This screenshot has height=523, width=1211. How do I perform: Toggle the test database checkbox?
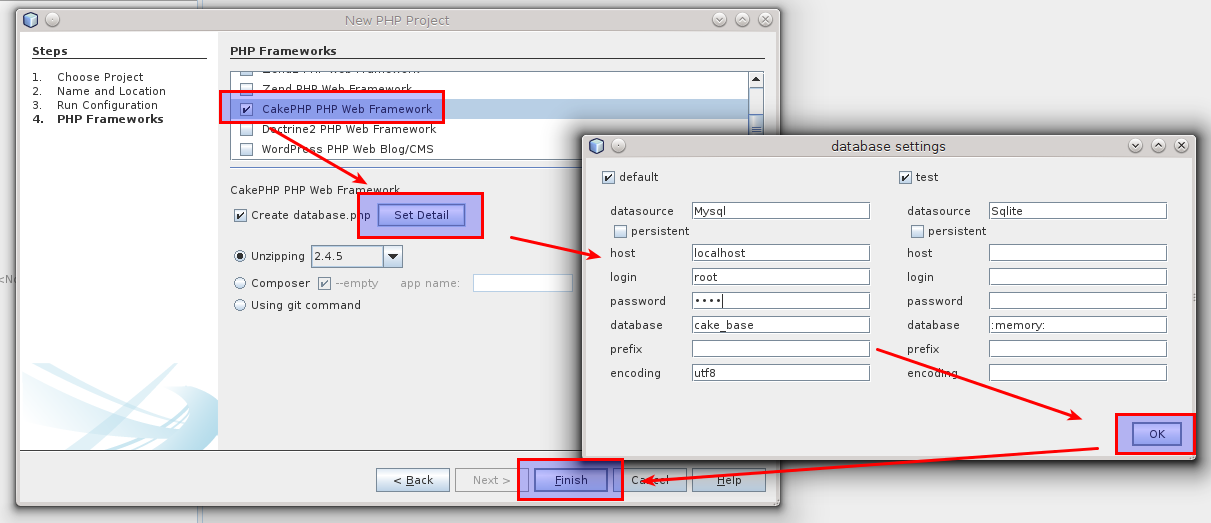point(905,177)
